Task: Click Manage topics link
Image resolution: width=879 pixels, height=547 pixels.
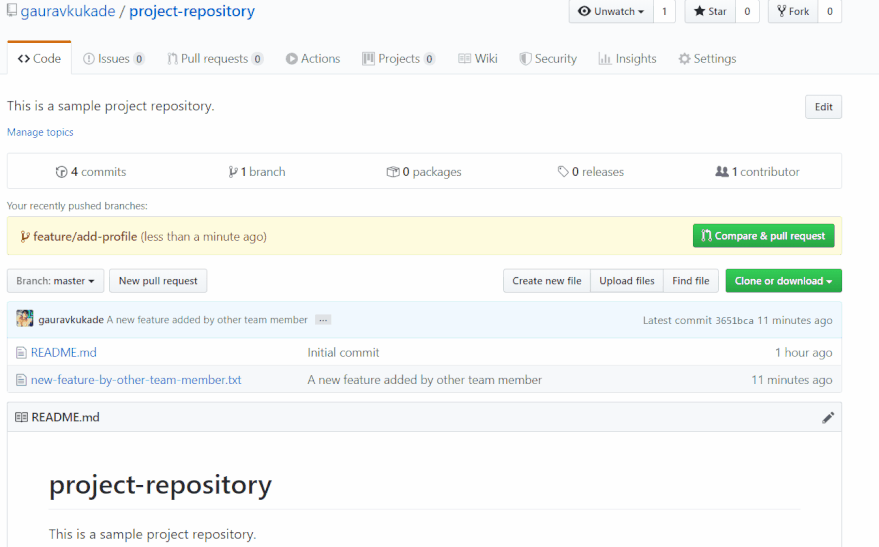Action: click(40, 132)
